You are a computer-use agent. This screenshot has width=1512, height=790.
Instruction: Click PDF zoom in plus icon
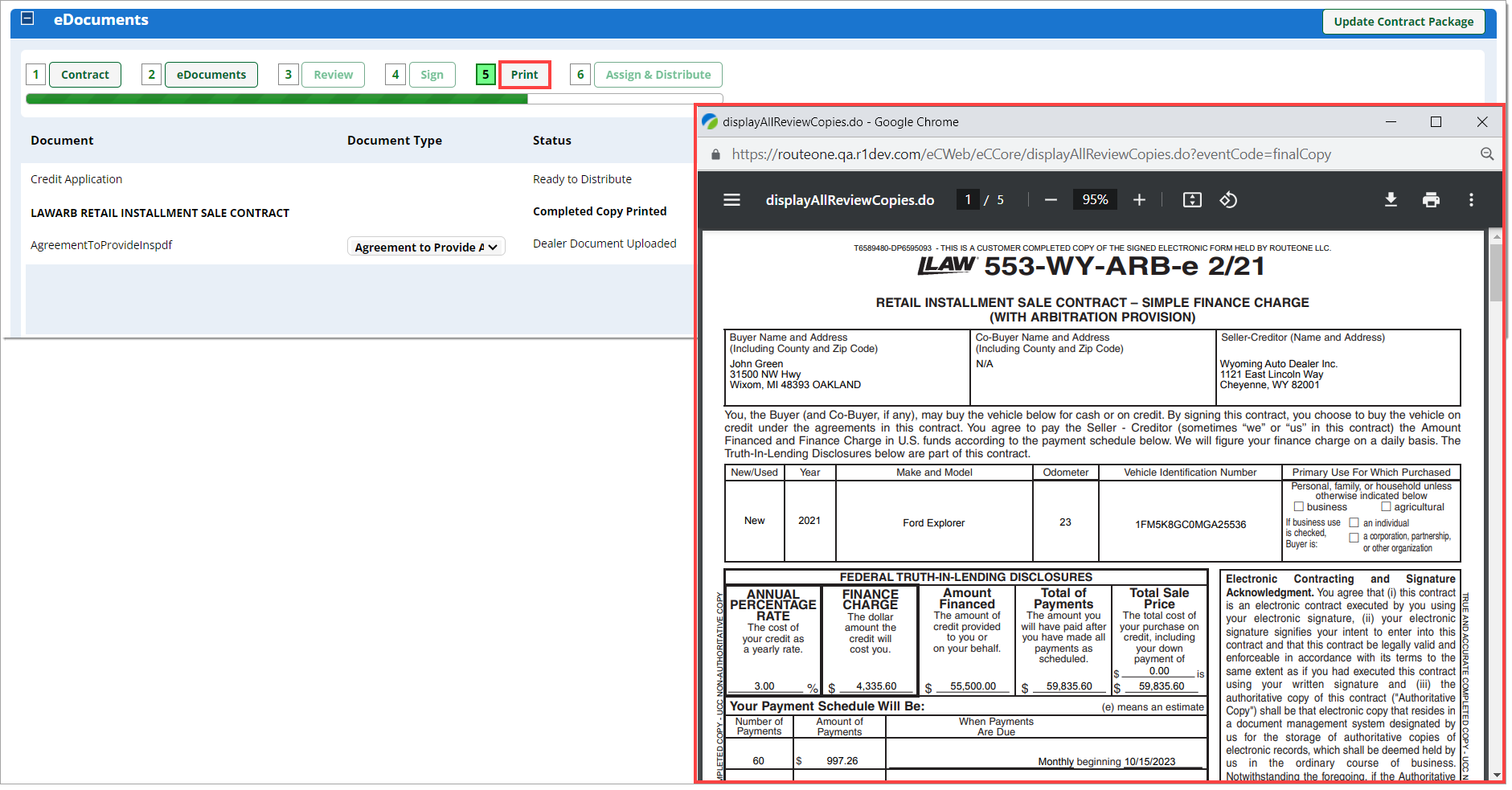1139,200
